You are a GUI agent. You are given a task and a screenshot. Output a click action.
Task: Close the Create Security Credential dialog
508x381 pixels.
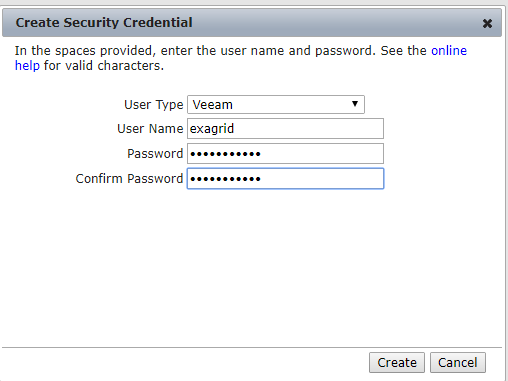click(487, 23)
